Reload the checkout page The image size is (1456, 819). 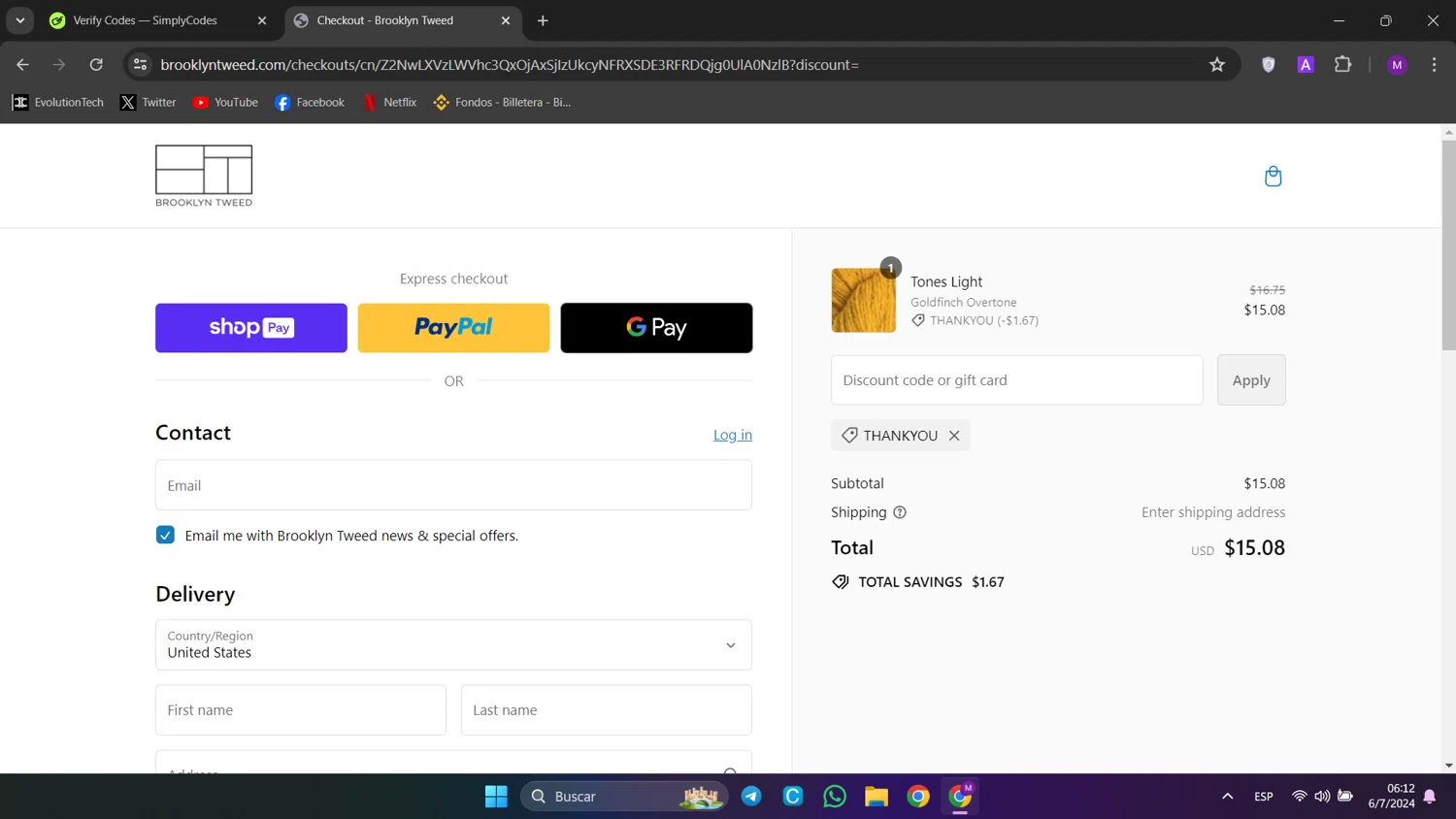coord(96,65)
